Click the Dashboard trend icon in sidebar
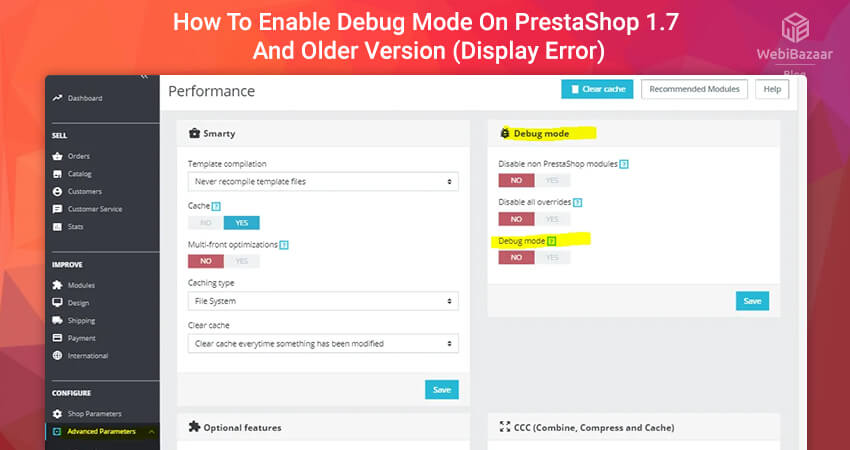This screenshot has height=450, width=850. pos(57,98)
